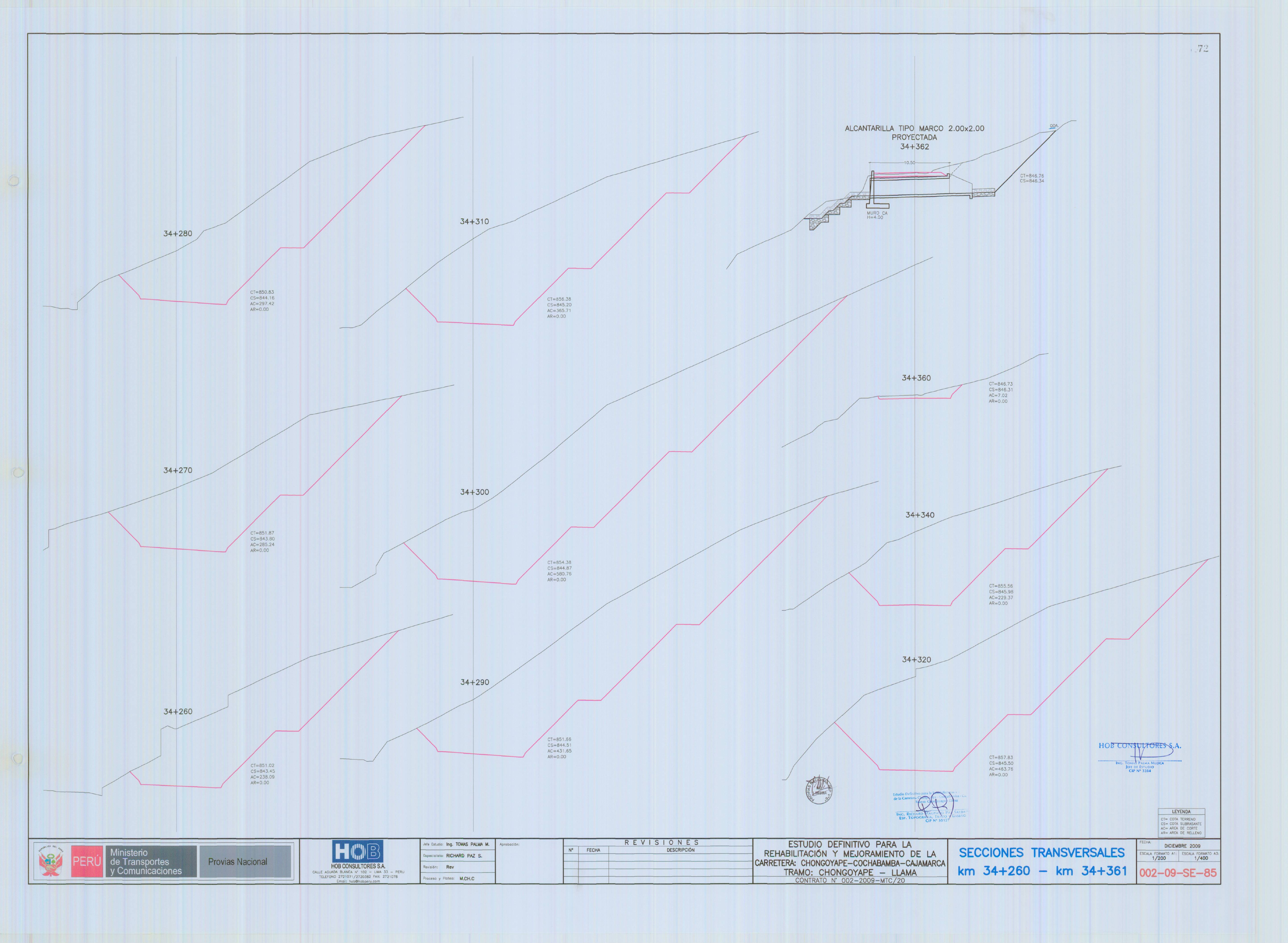Screen dimensions: 1288x943
Task: Click "CT=857.83" in section 34+320 data
Action: 1001,757
